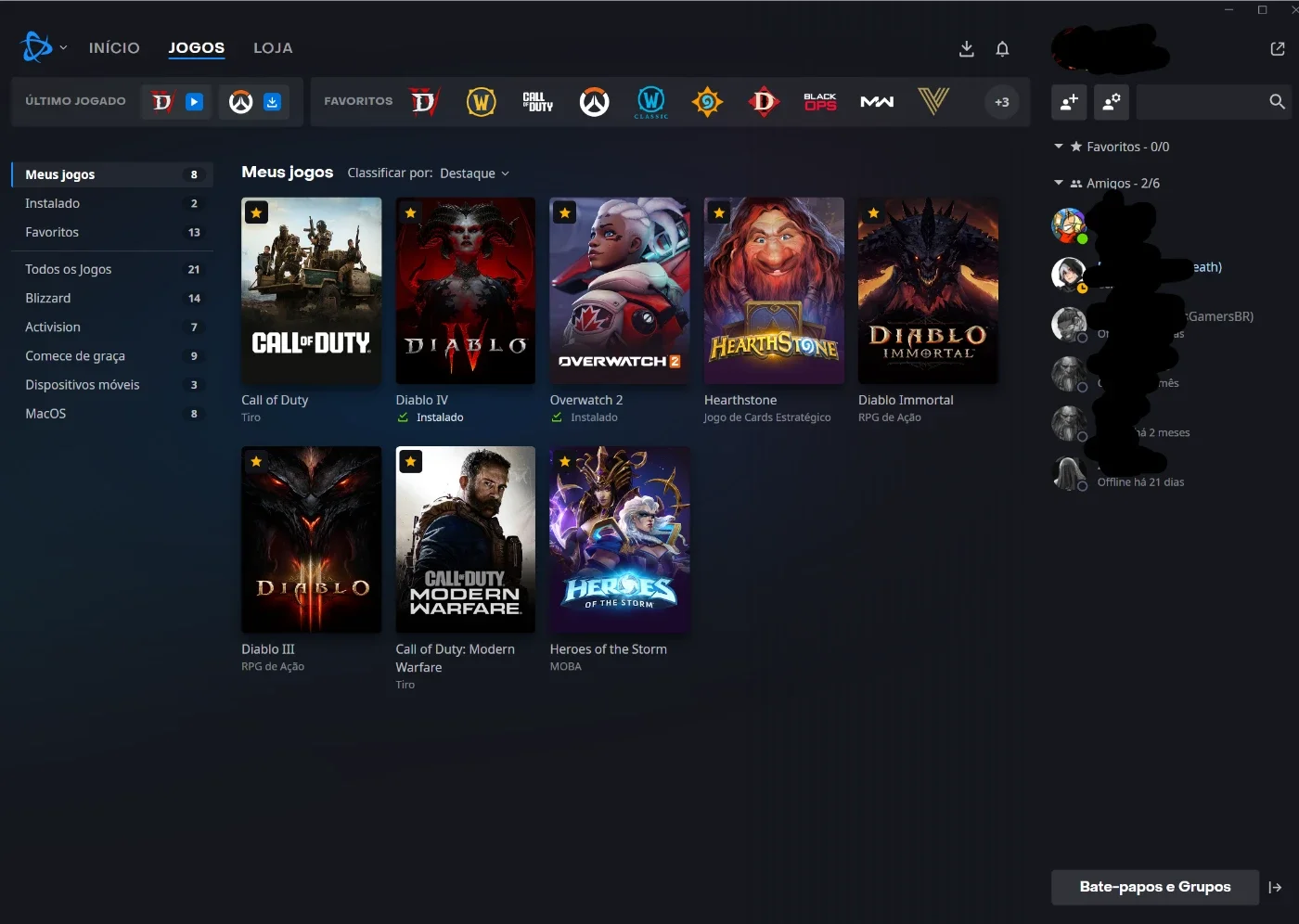Select Favoritos filter in sidebar

tap(112, 232)
